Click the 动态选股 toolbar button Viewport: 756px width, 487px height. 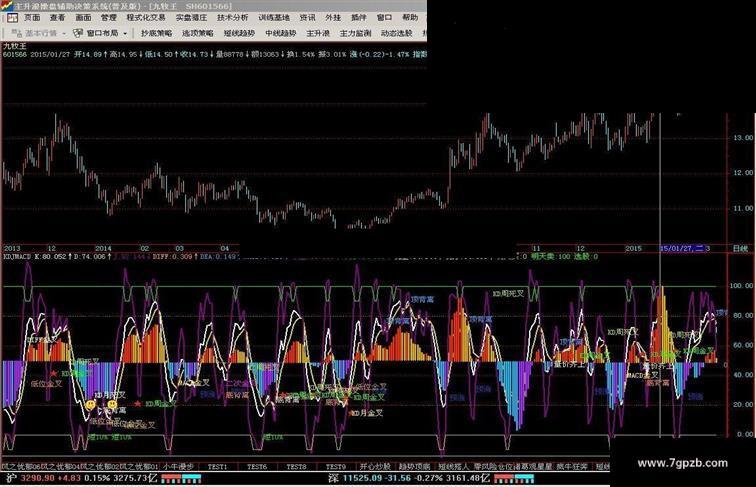click(x=397, y=33)
